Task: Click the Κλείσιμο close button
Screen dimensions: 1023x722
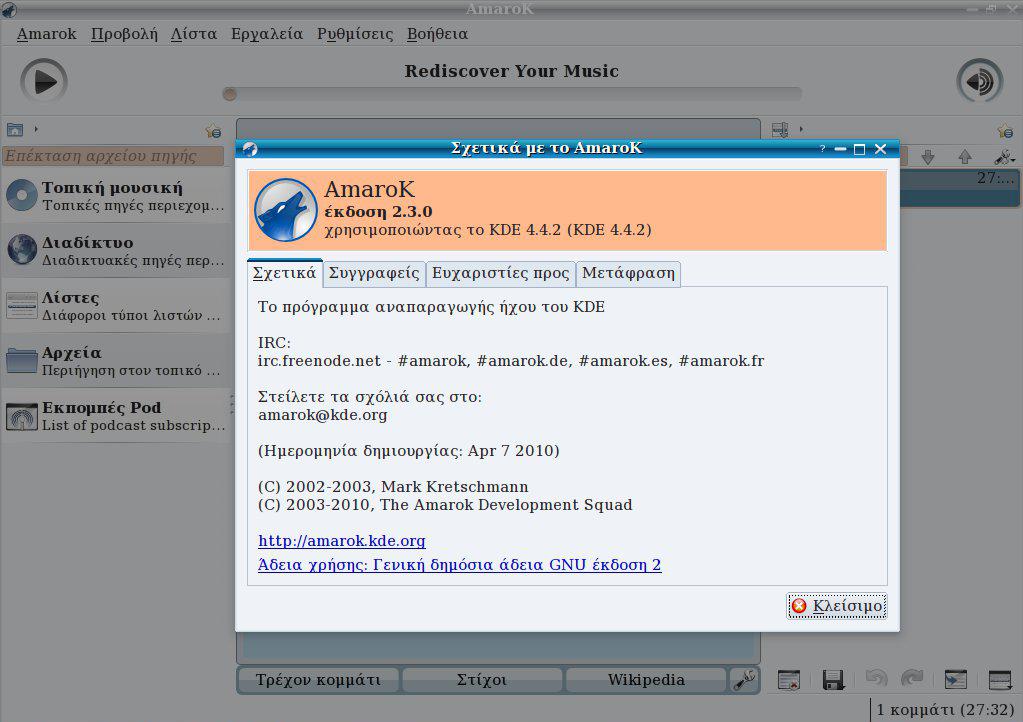Action: (836, 606)
